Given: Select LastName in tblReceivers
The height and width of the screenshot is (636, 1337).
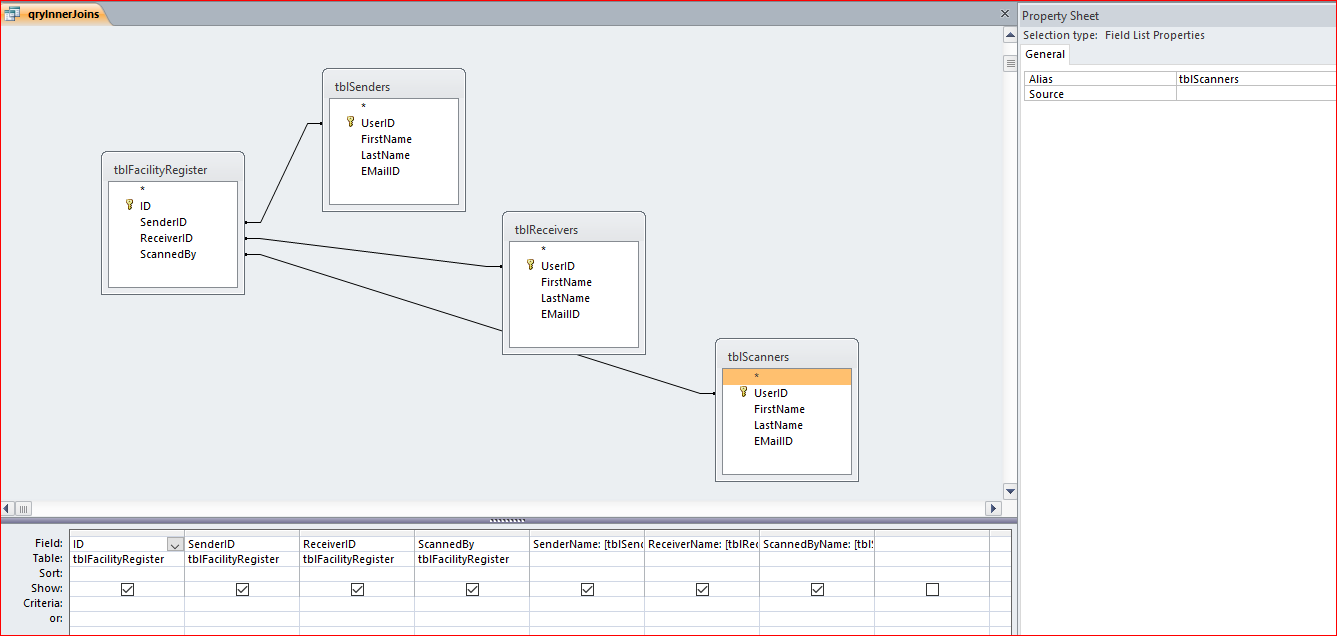Looking at the screenshot, I should [565, 298].
